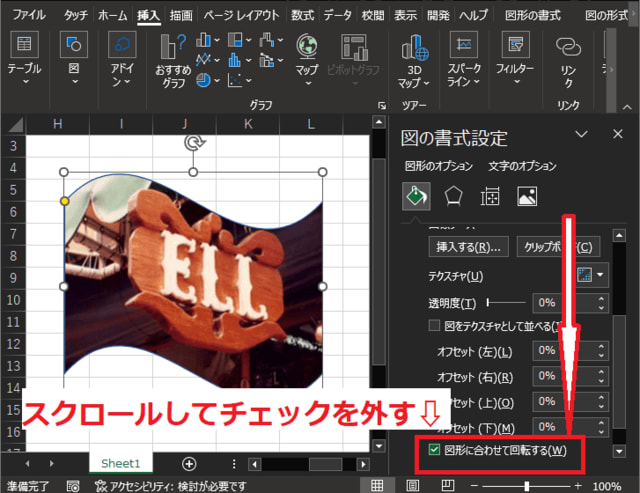Image resolution: width=640 pixels, height=493 pixels.
Task: Enable 図をテクスチャとして並べる checkbox
Action: (x=434, y=326)
